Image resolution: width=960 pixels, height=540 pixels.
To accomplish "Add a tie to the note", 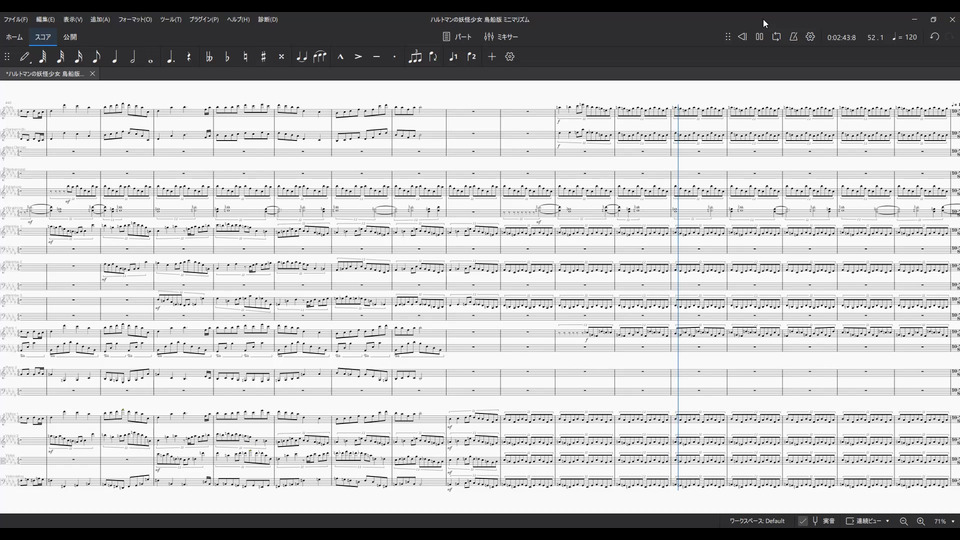I will (301, 57).
